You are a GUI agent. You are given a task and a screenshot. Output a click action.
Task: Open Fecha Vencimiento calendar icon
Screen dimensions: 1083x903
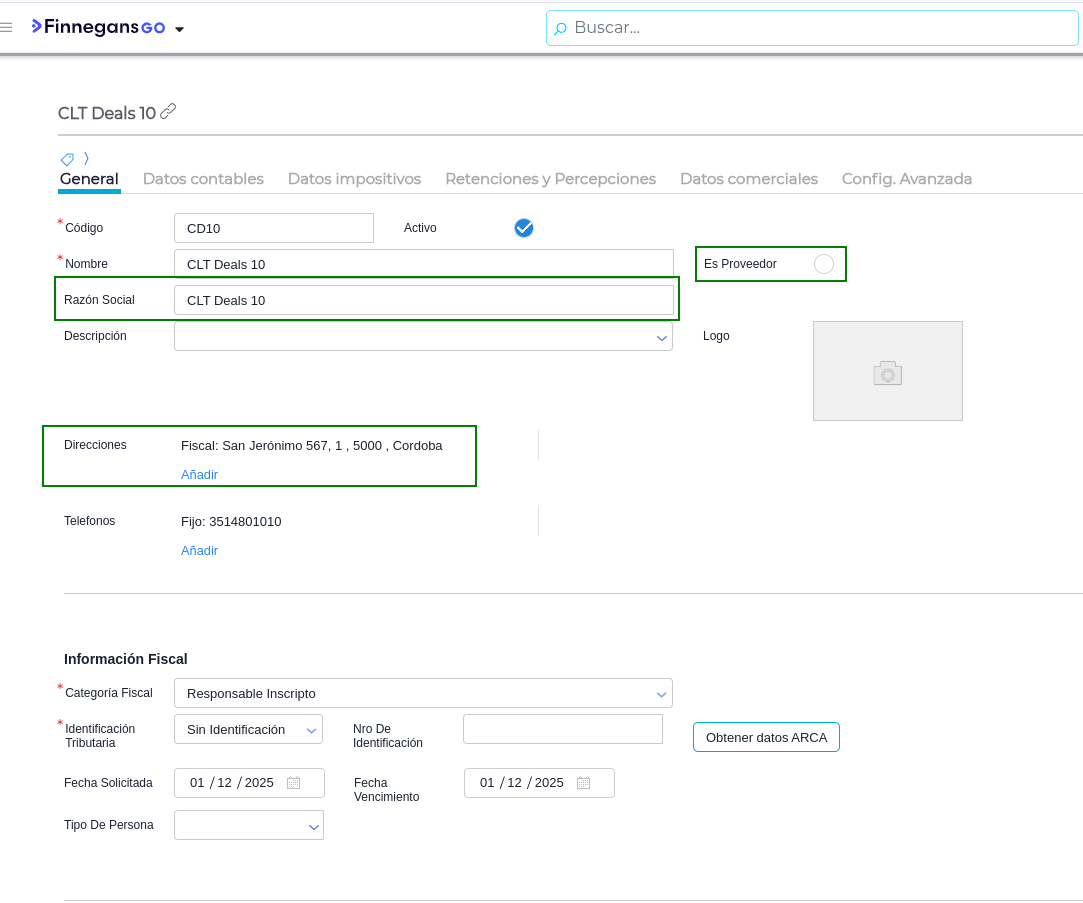(583, 783)
